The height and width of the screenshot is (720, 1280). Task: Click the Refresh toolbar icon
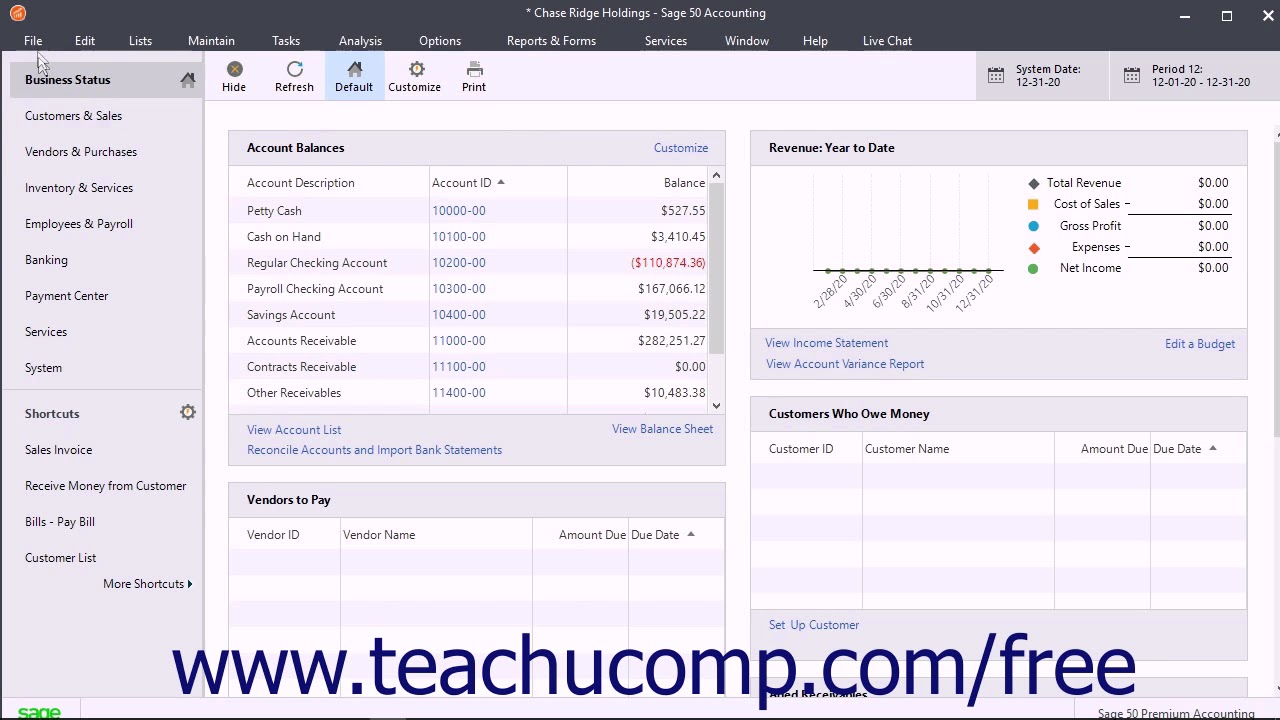tap(294, 69)
